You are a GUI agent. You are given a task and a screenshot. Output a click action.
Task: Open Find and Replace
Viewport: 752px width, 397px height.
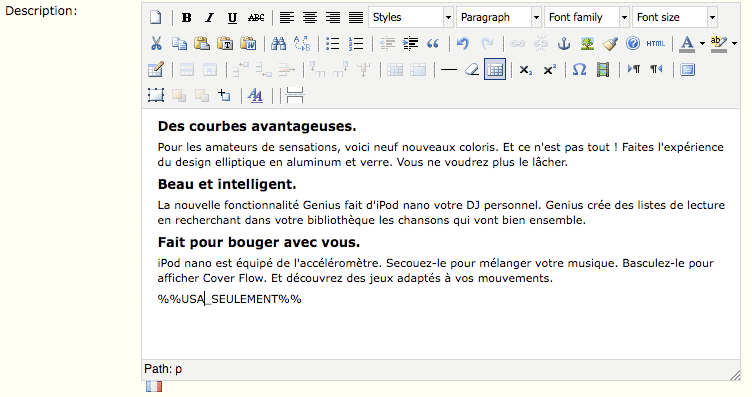302,44
